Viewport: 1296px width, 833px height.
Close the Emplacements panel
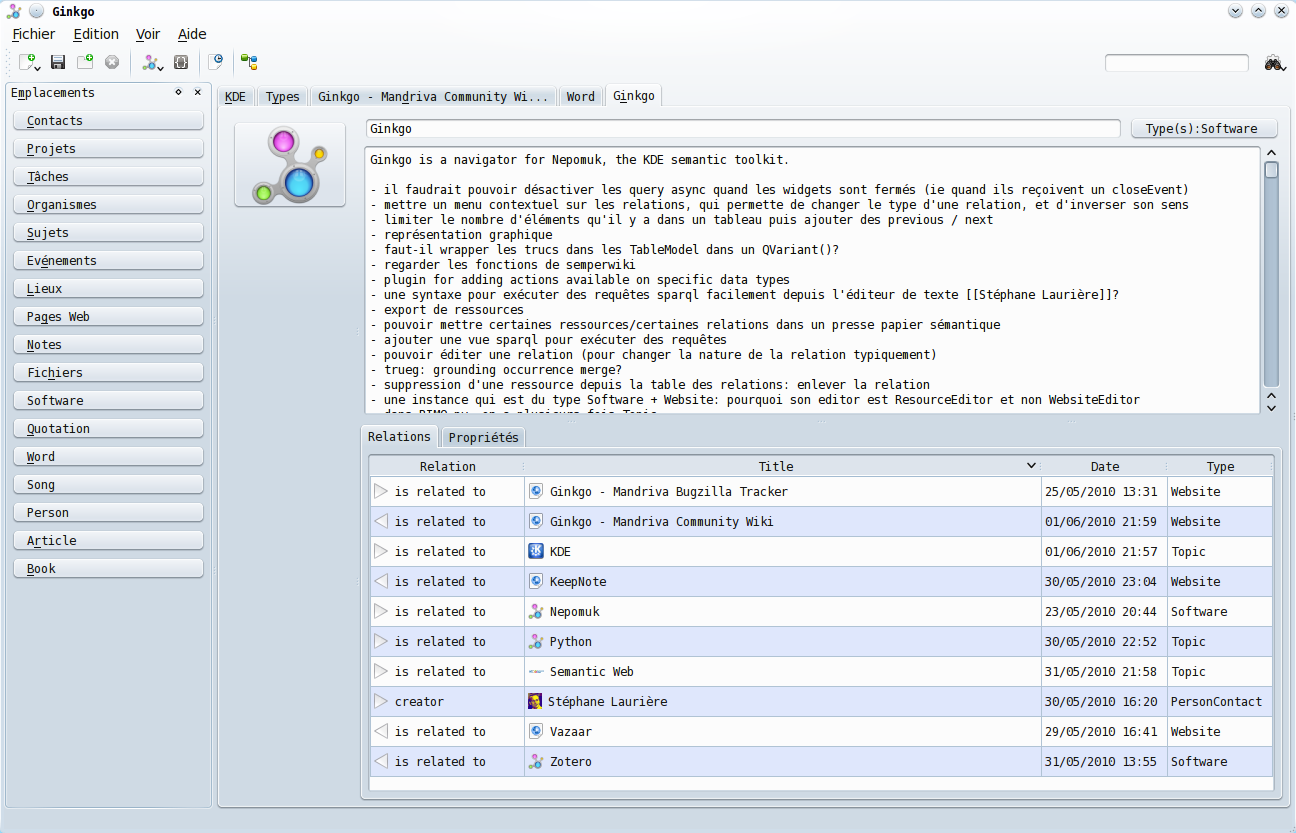(197, 92)
